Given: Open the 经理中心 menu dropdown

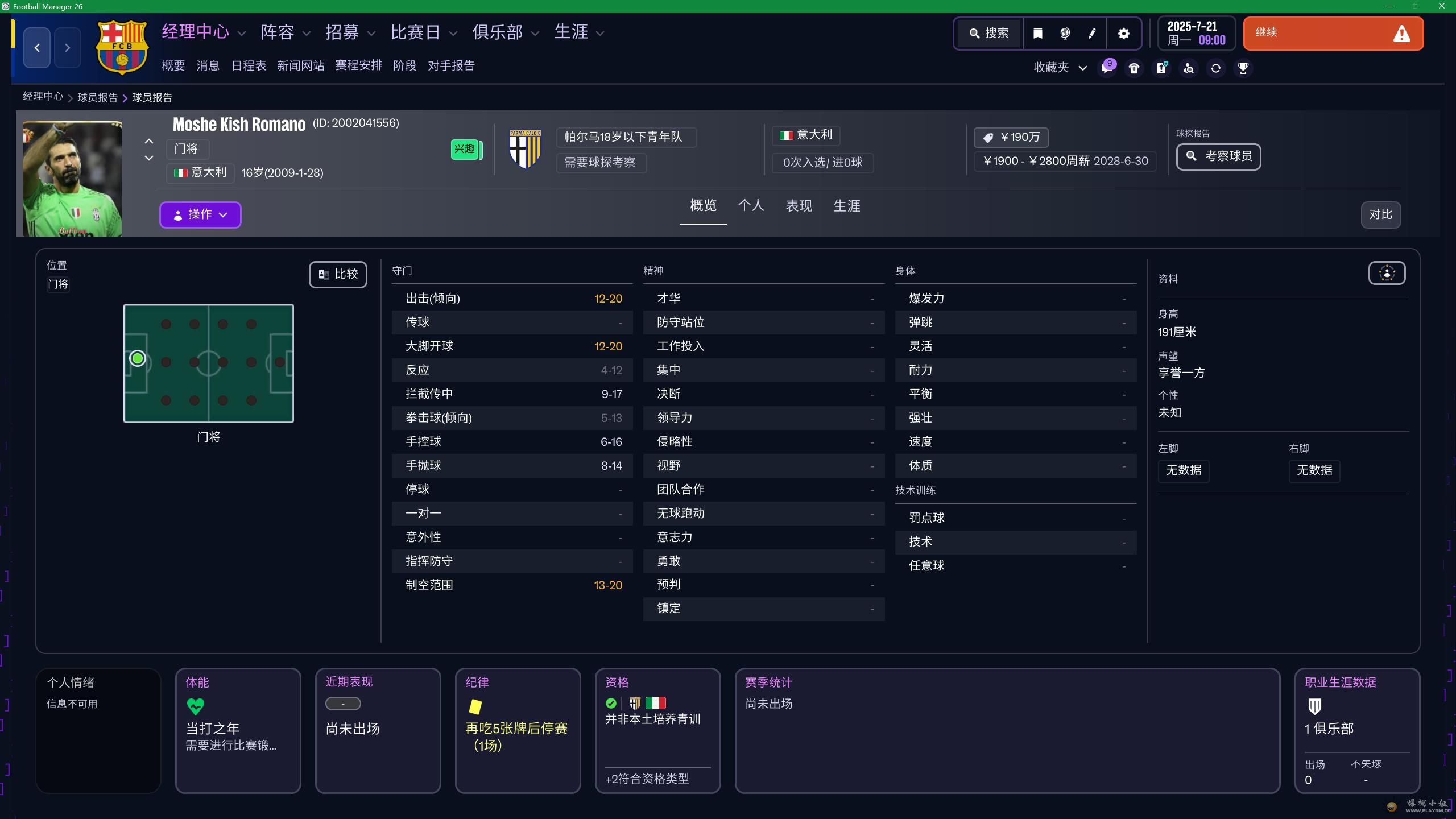Looking at the screenshot, I should [x=204, y=32].
